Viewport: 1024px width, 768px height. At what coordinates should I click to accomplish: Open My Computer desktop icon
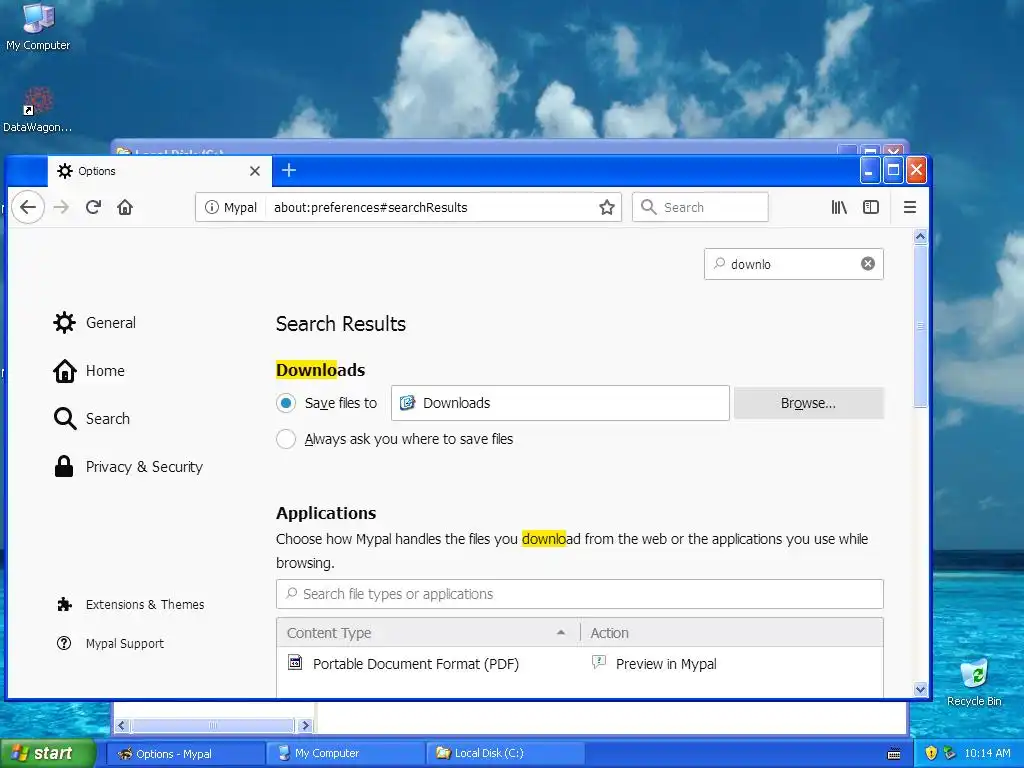[38, 27]
